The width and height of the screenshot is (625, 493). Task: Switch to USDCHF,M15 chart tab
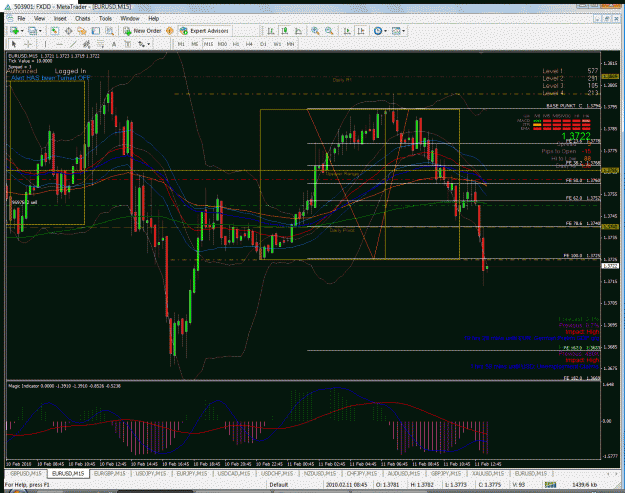click(277, 473)
